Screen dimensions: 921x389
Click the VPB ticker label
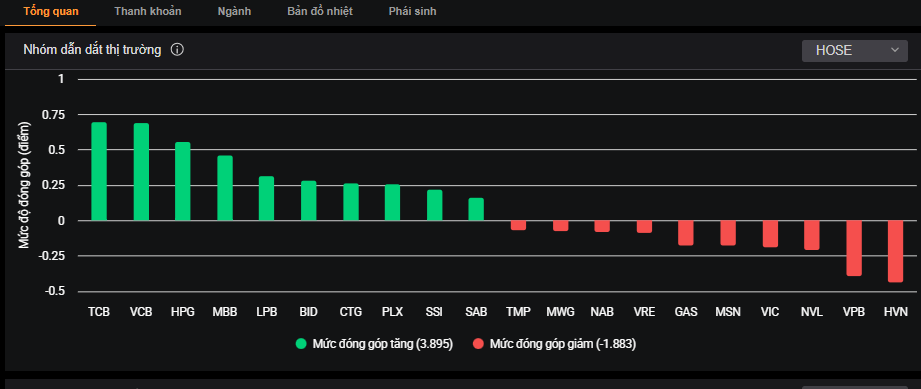pos(854,312)
